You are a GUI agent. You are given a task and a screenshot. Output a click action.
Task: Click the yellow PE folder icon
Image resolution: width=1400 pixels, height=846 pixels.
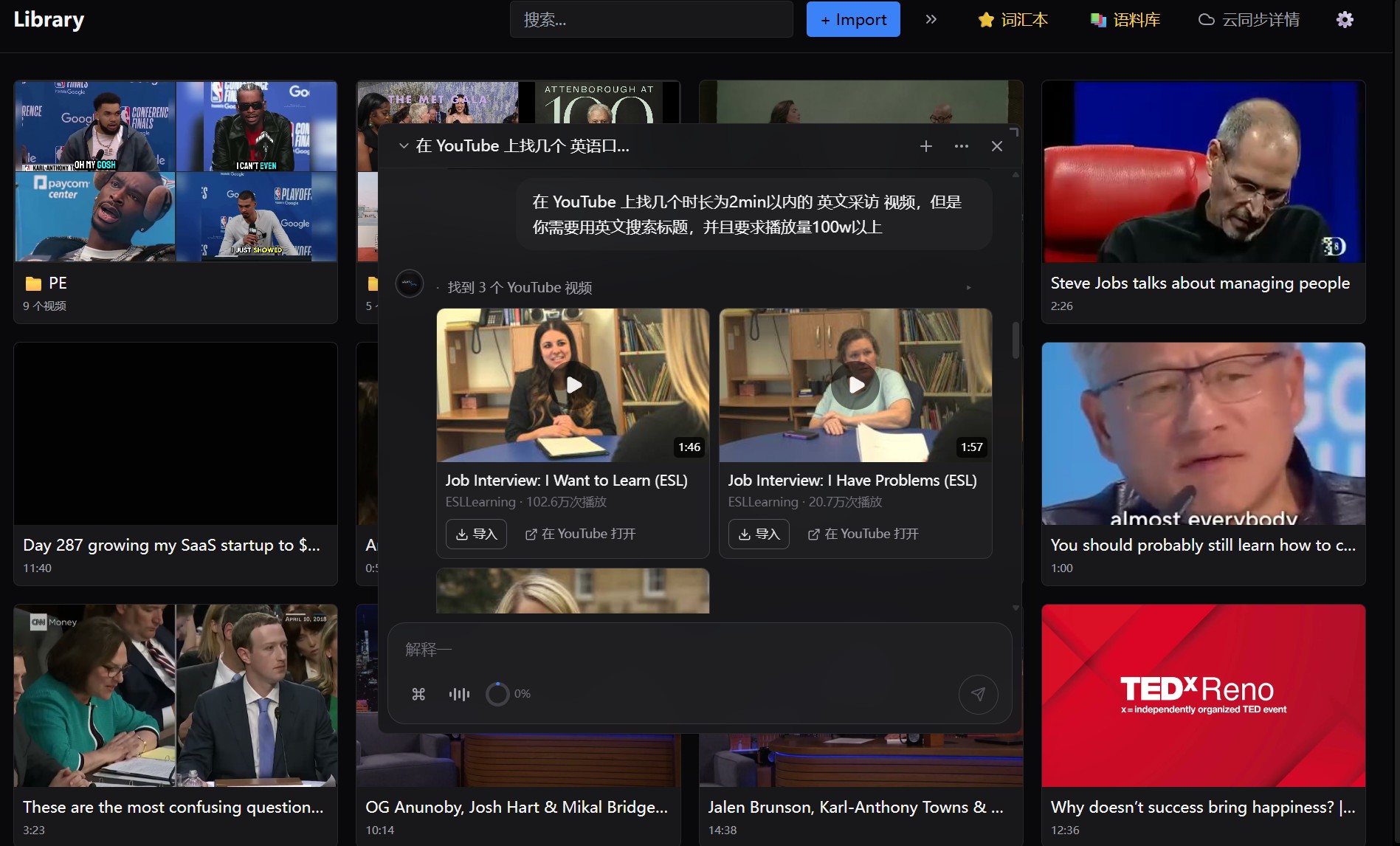(x=33, y=283)
